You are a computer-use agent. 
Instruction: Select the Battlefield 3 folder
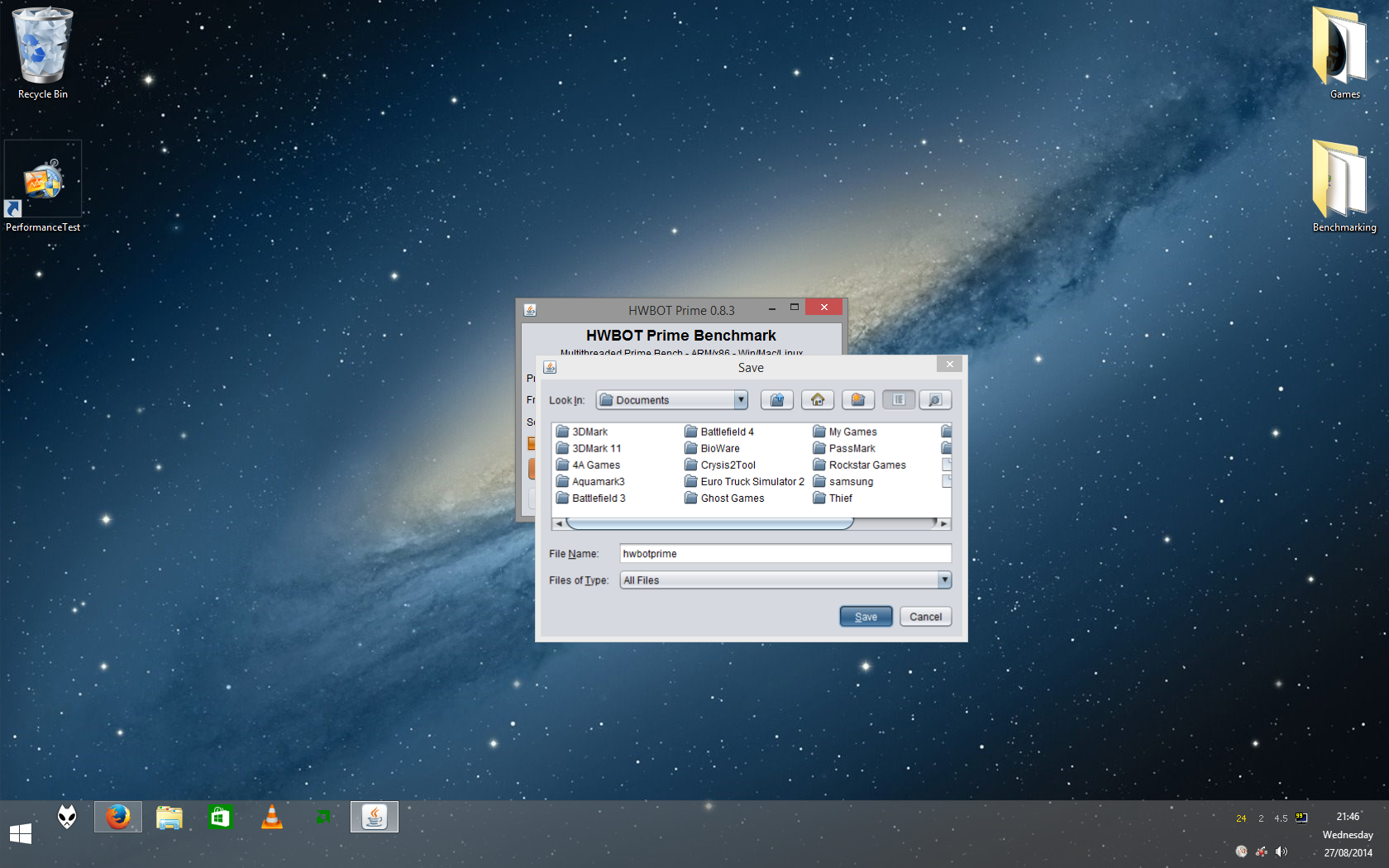tap(591, 498)
